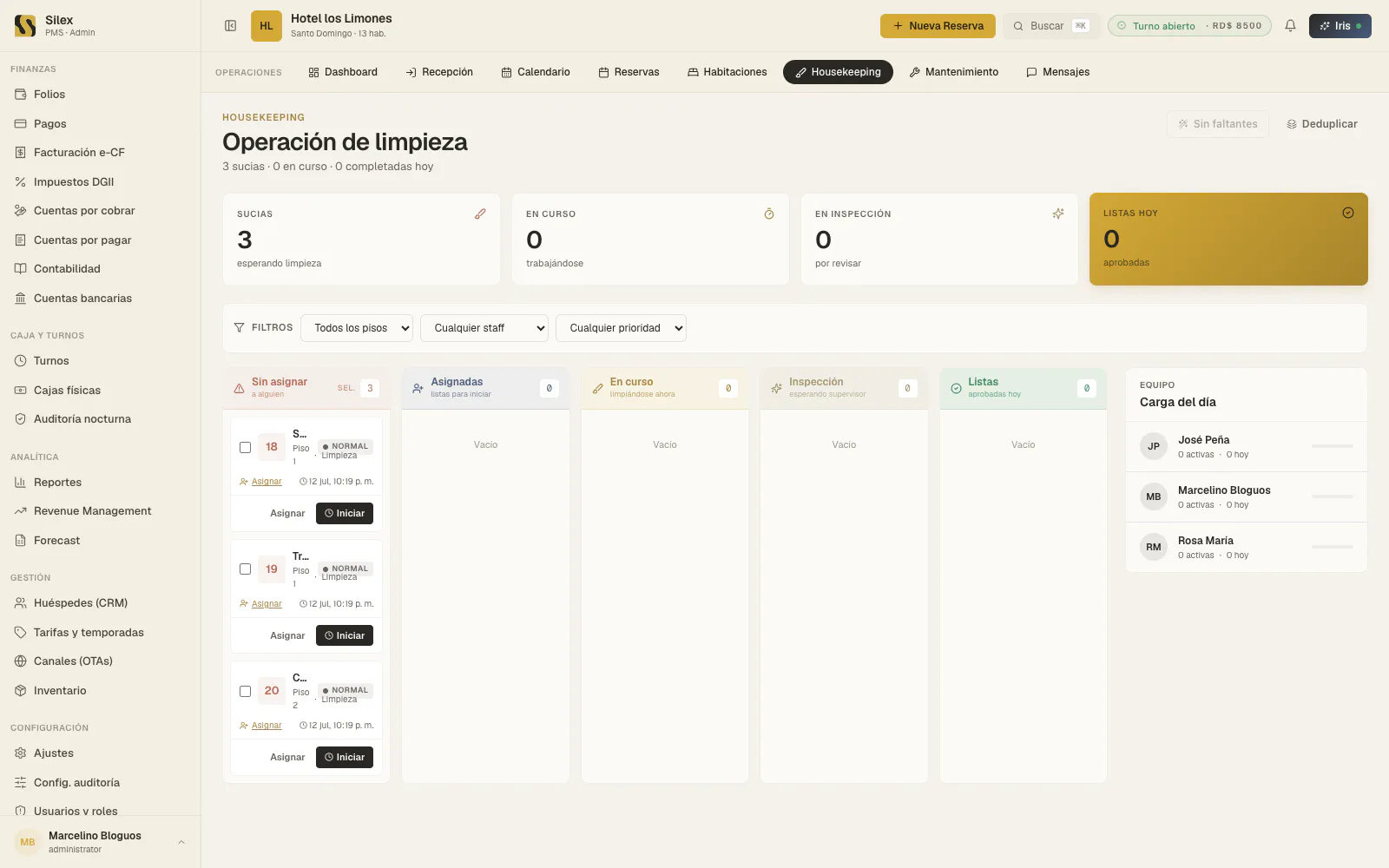
Task: Click Iniciar for room 20
Action: point(345,758)
